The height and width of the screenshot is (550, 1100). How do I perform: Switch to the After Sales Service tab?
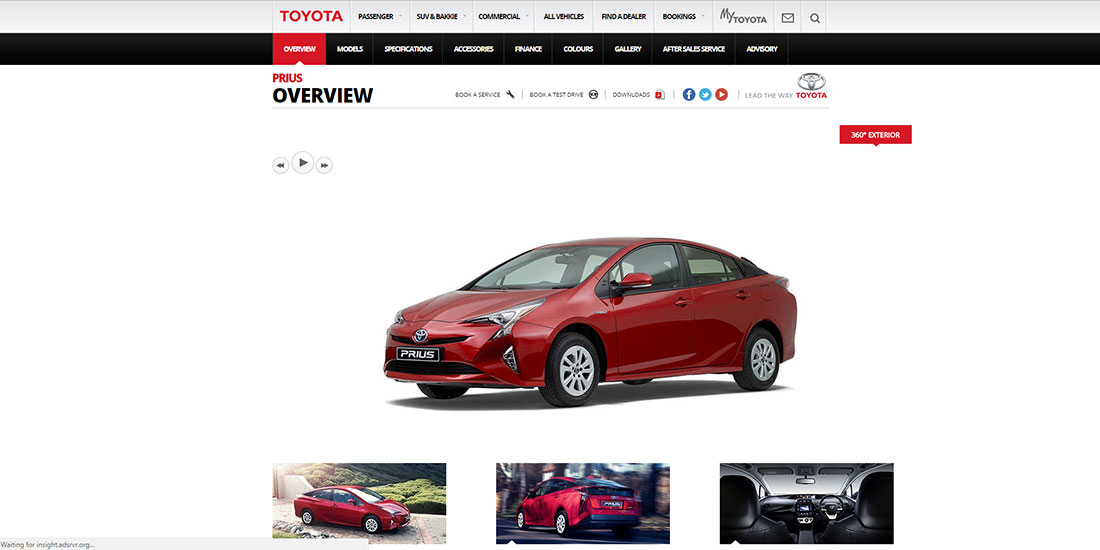click(x=694, y=49)
